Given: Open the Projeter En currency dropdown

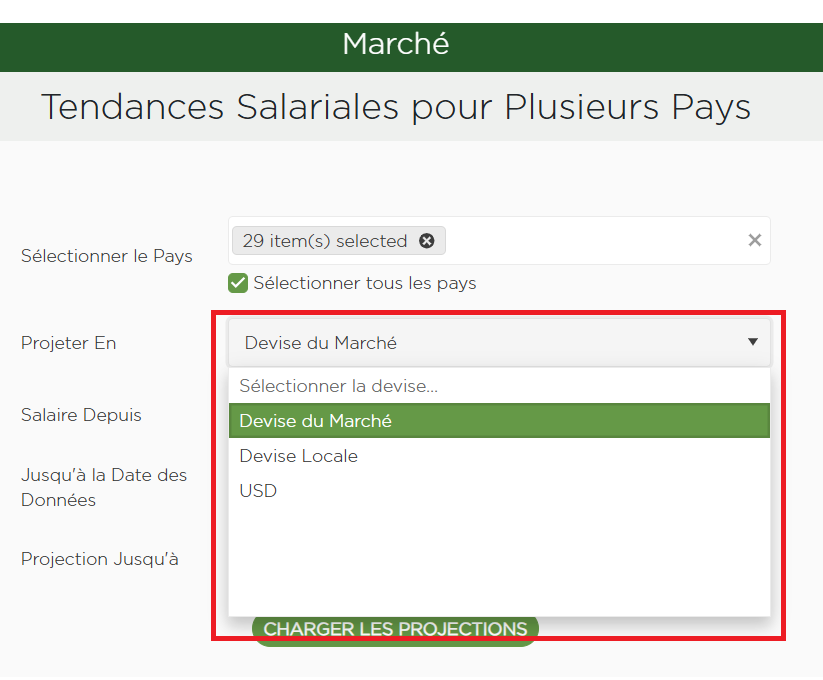Looking at the screenshot, I should pos(499,343).
